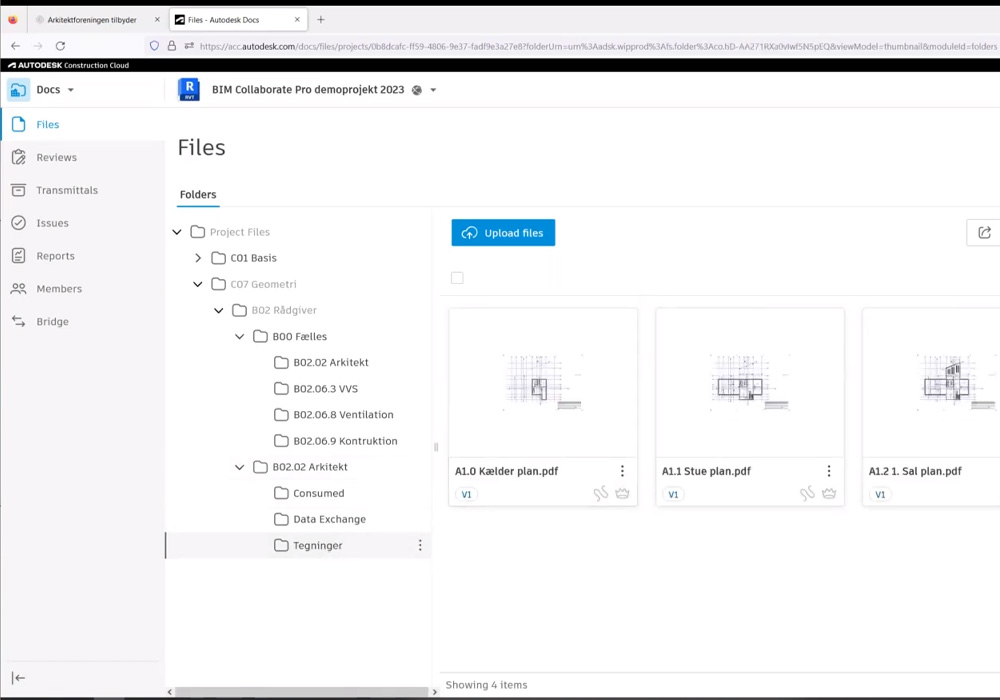1000x700 pixels.
Task: Click the Upload files button
Action: [503, 233]
